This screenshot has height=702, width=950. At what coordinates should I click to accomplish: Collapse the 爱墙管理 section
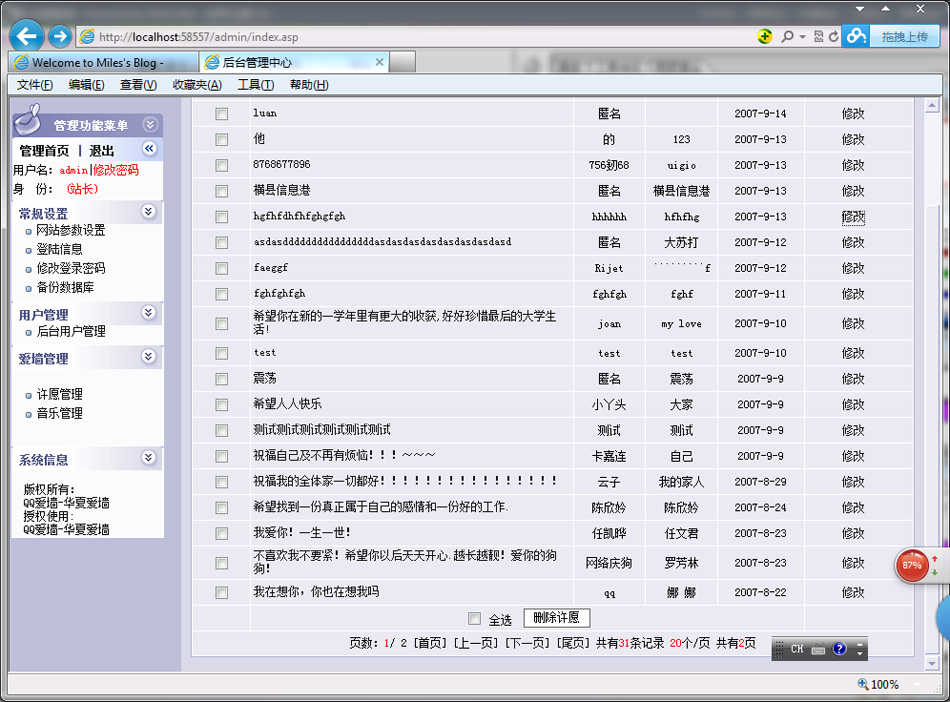click(148, 357)
